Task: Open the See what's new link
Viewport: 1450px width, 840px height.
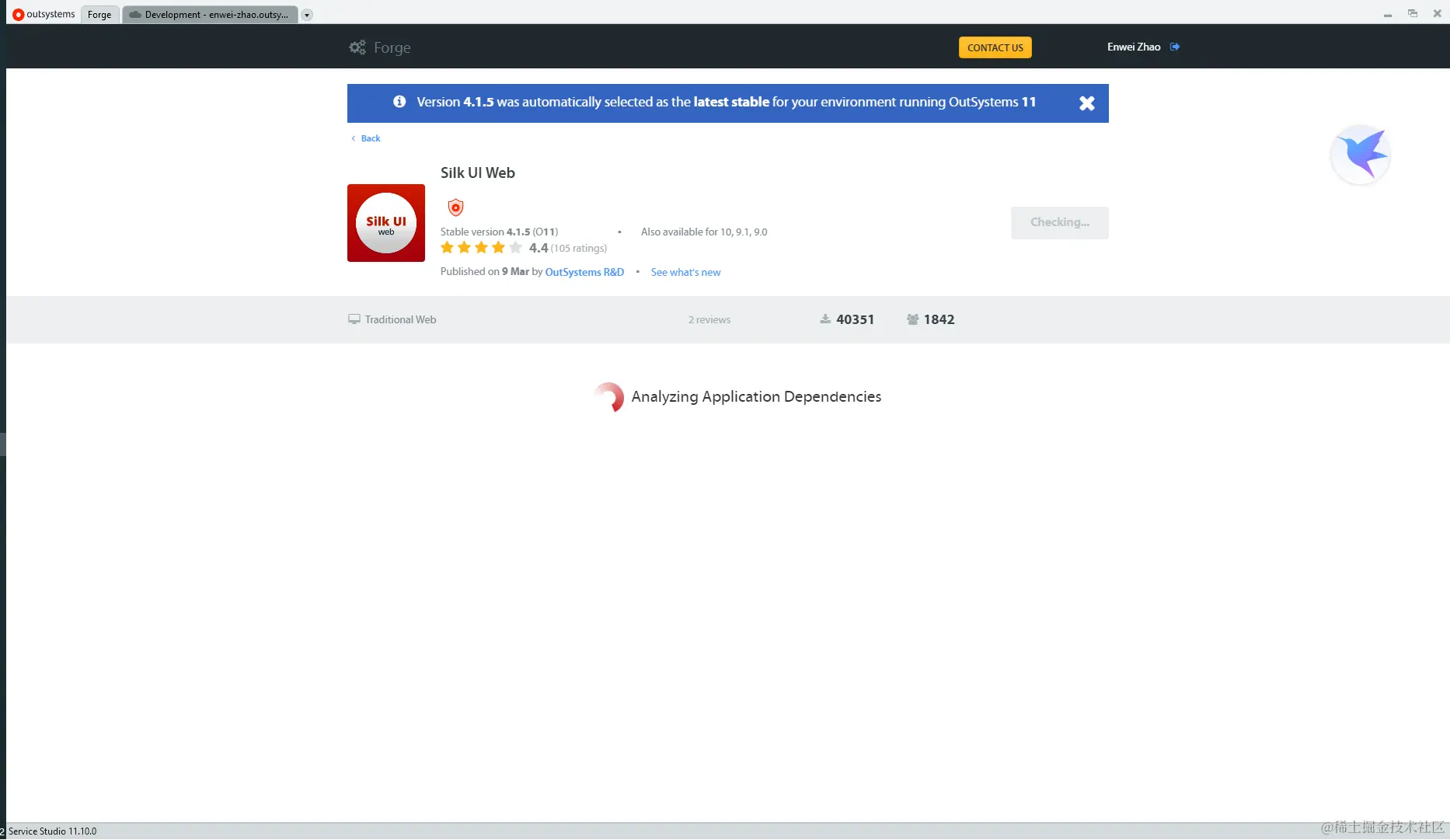Action: (x=685, y=272)
